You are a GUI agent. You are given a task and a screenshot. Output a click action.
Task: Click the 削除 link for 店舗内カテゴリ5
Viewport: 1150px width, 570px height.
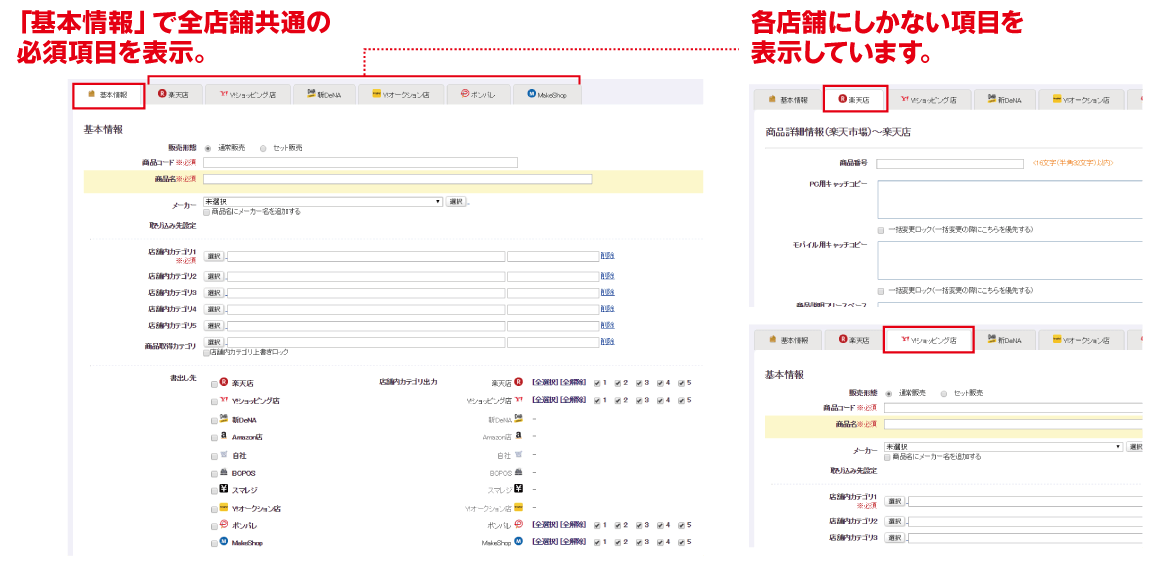[x=607, y=325]
